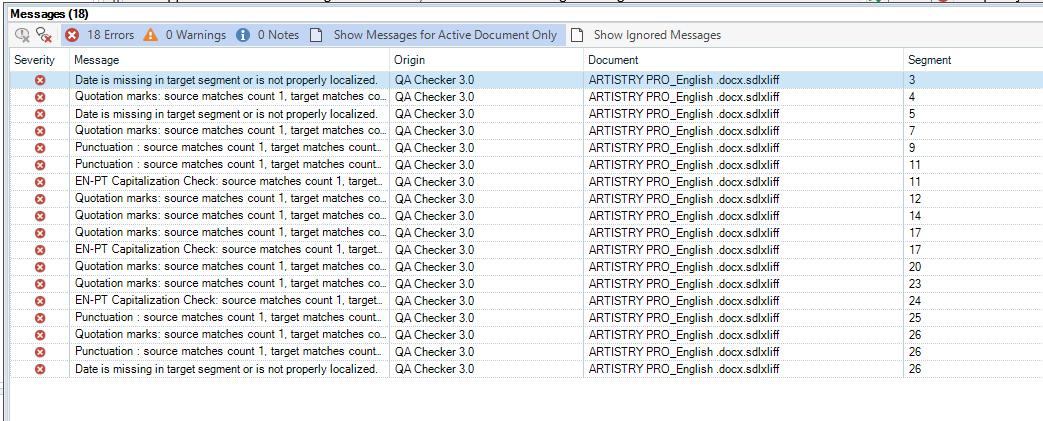This screenshot has width=1043, height=421.
Task: Click error icon of segment 24 capitalization check
Action: [x=40, y=300]
